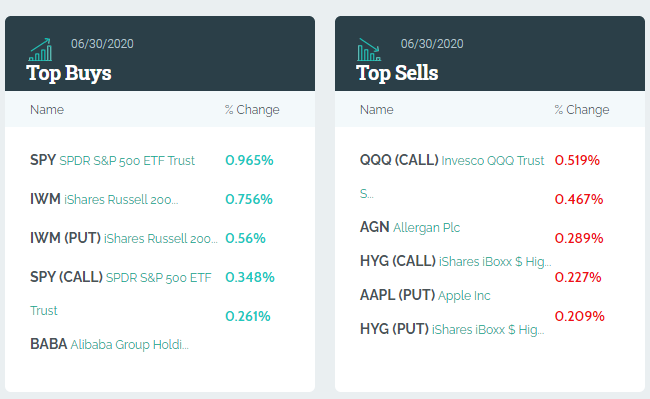The width and height of the screenshot is (650, 399).
Task: Select HYG (PUT) iShares iBoxx entry
Action: point(452,329)
